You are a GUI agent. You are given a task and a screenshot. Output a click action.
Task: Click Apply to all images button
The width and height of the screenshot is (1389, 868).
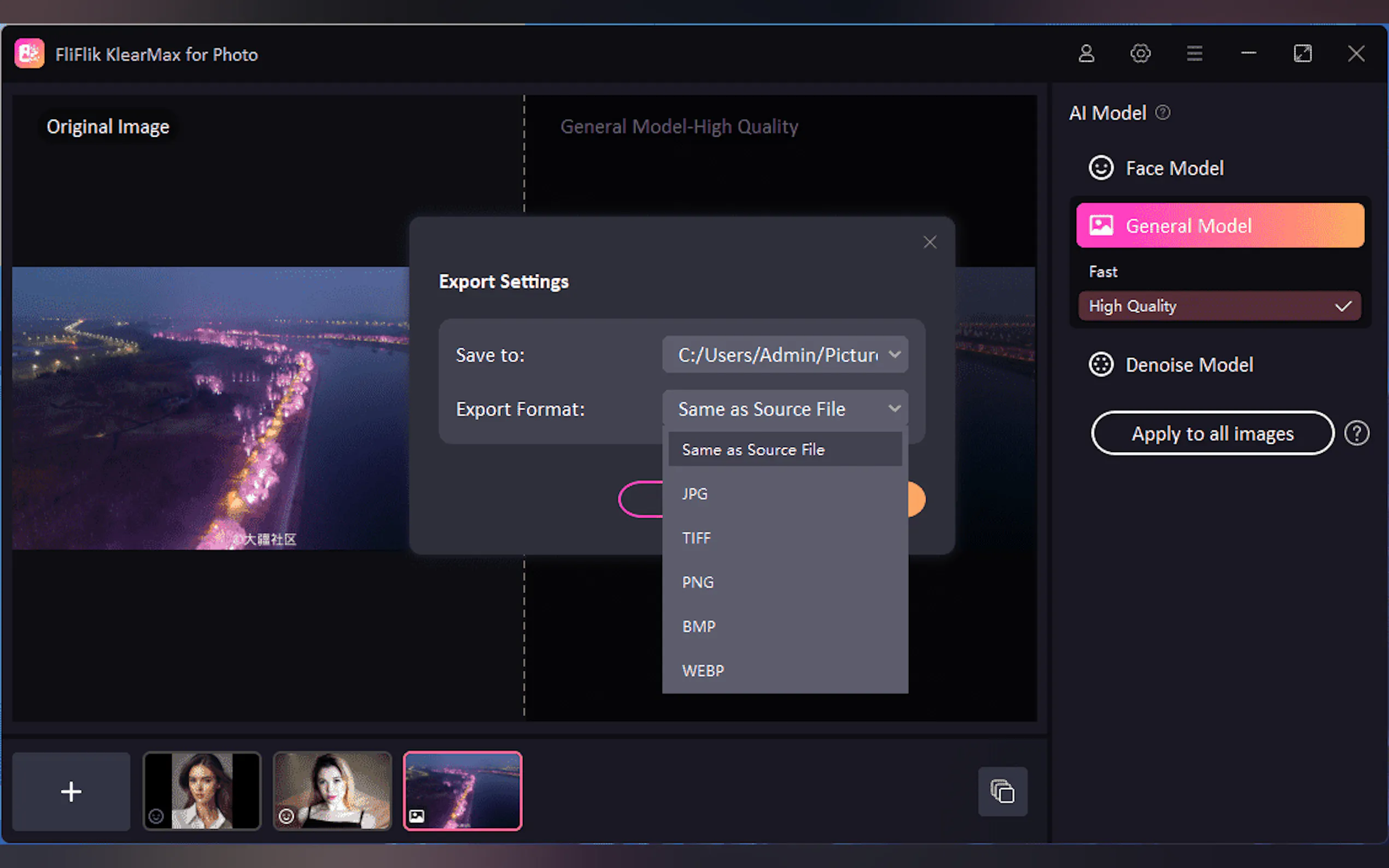pyautogui.click(x=1212, y=433)
